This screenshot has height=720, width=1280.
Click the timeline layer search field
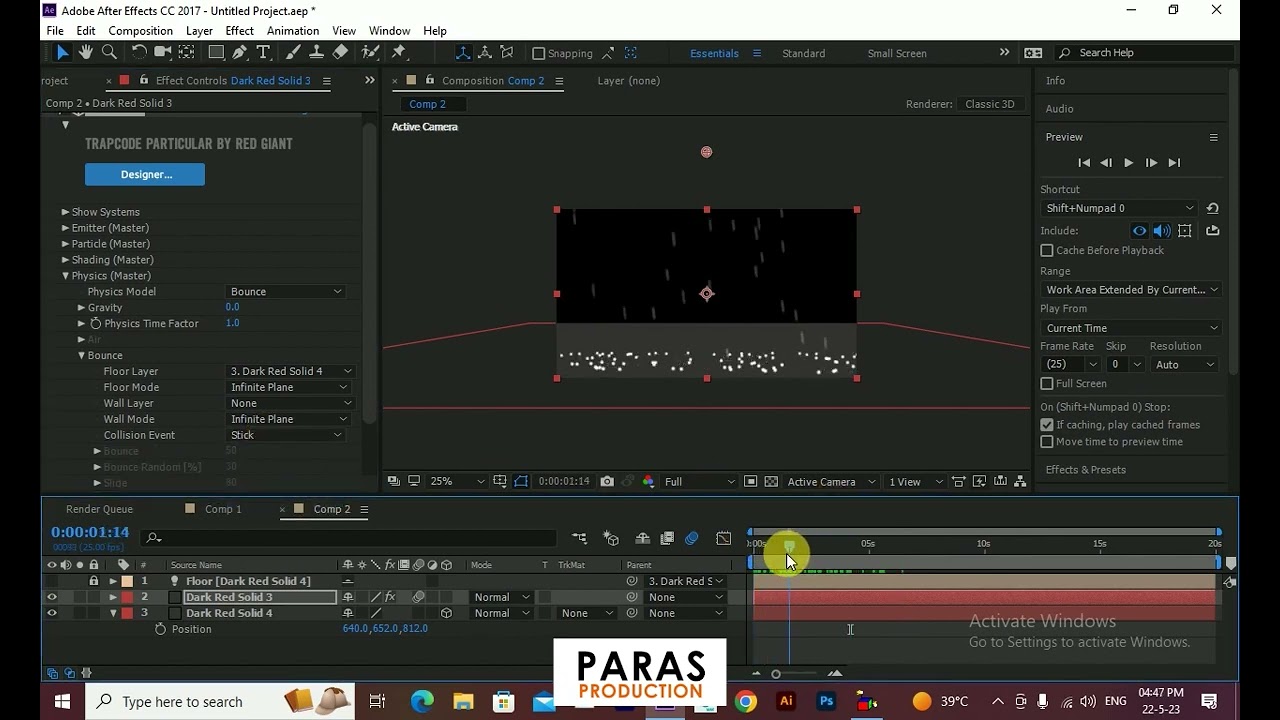click(x=348, y=538)
